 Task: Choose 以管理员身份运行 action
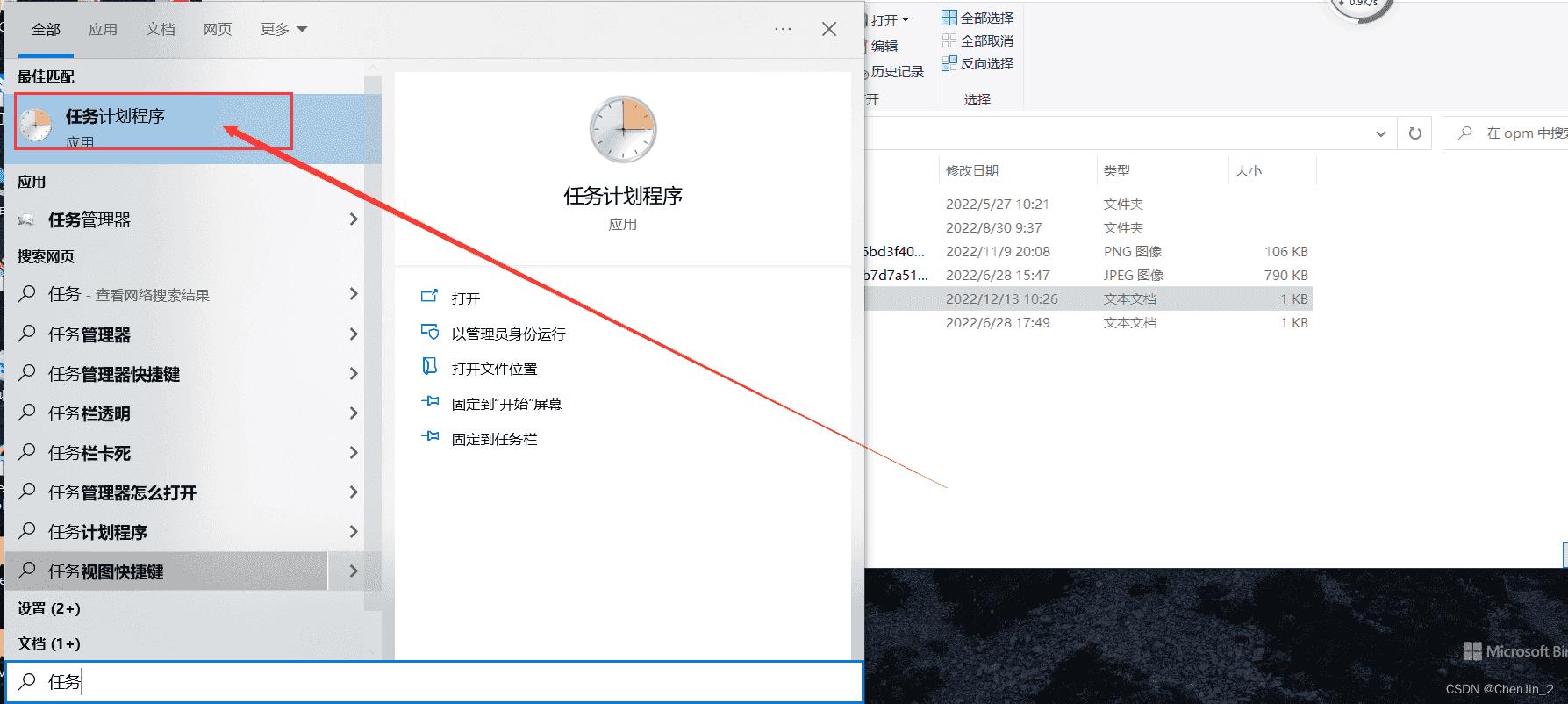coord(509,334)
